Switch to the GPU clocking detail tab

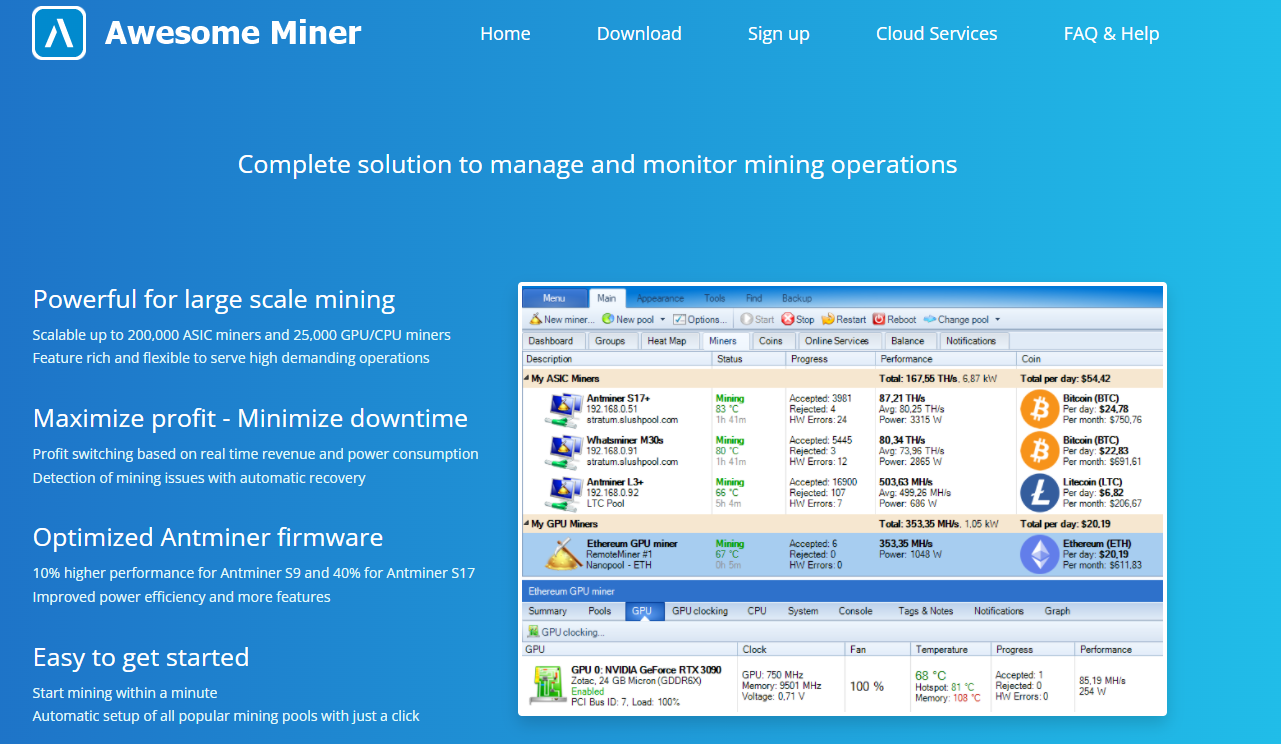click(x=700, y=611)
